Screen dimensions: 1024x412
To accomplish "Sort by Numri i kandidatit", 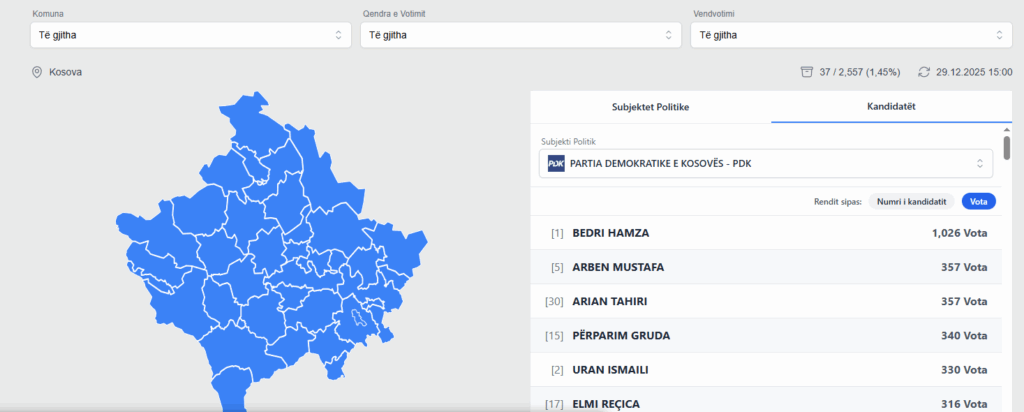I will coord(911,201).
